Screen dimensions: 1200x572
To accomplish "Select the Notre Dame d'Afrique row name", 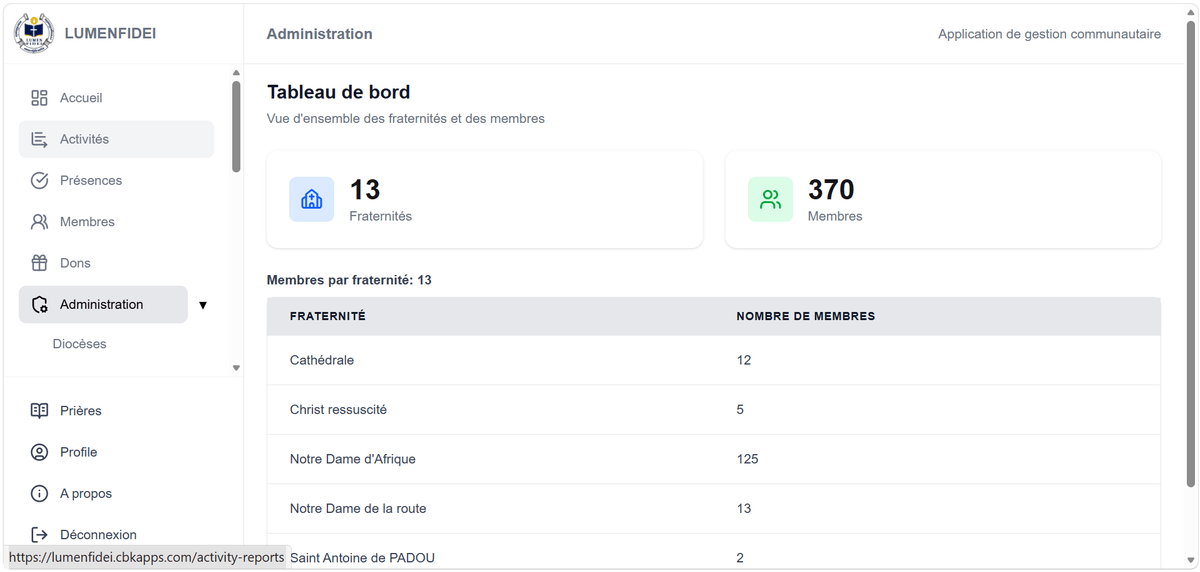I will (352, 459).
